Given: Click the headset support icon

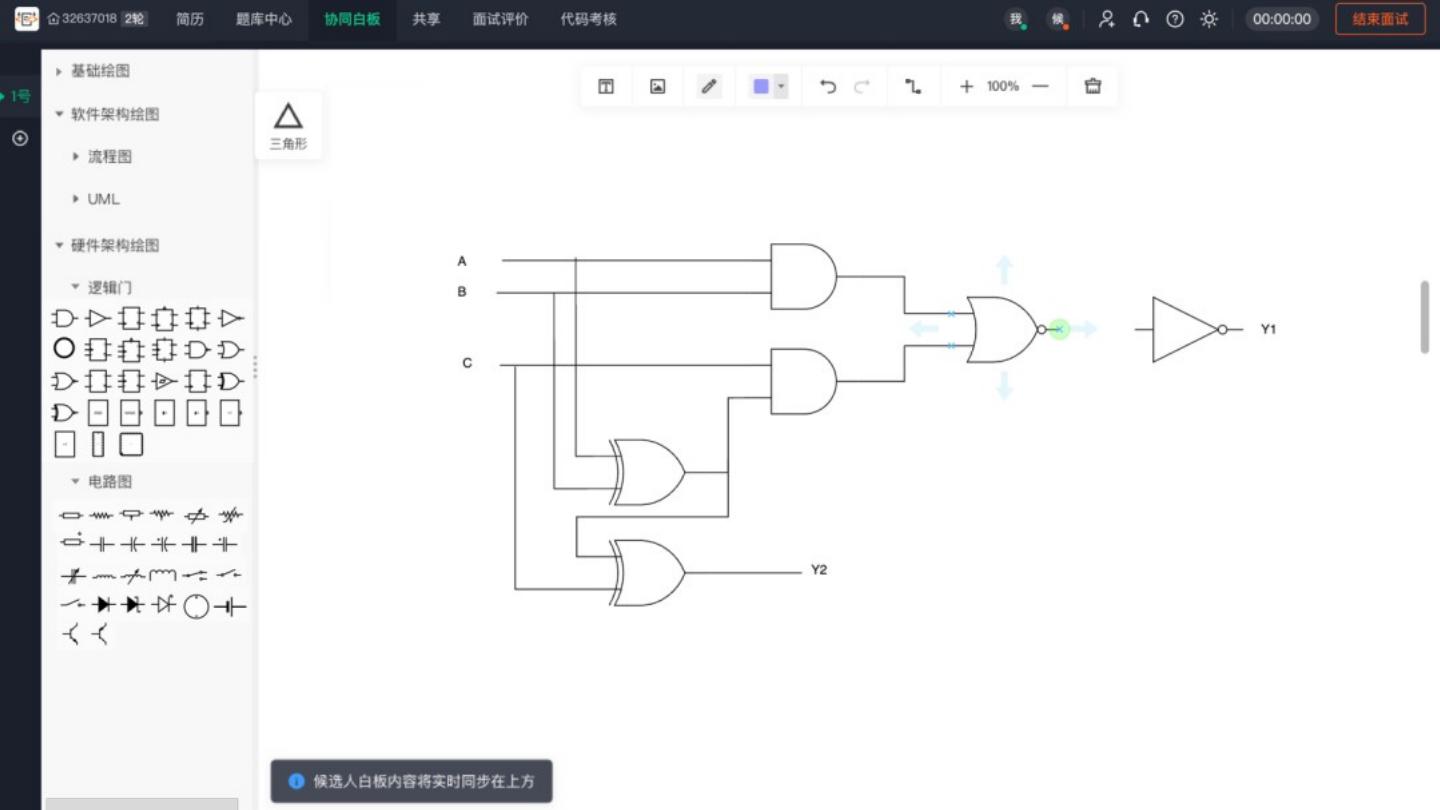Looking at the screenshot, I should 1141,19.
